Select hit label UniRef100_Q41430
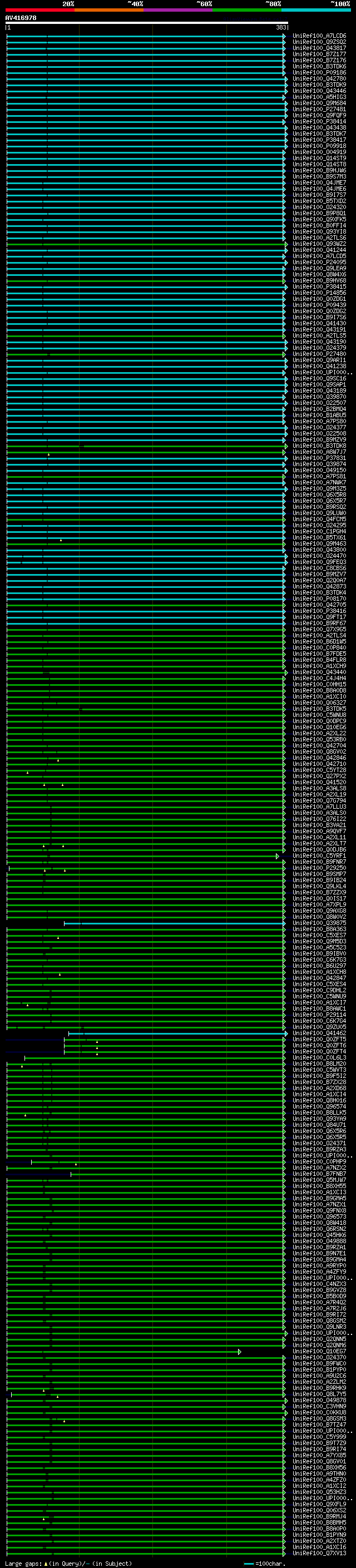Image resolution: width=356 pixels, height=1568 pixels. [x=319, y=323]
